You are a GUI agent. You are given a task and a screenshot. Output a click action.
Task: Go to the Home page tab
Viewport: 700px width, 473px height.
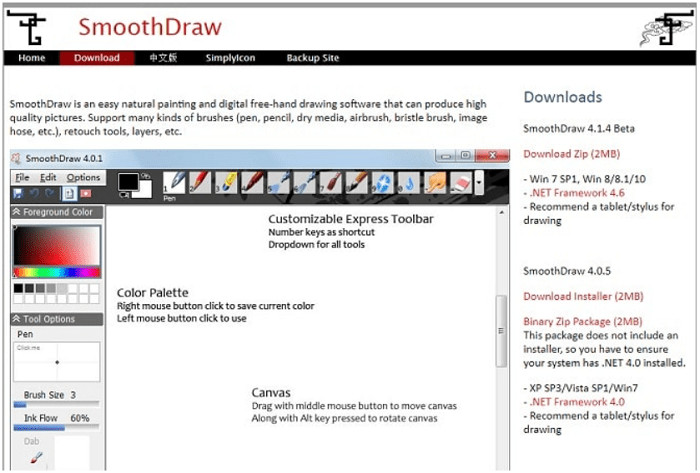tap(32, 58)
